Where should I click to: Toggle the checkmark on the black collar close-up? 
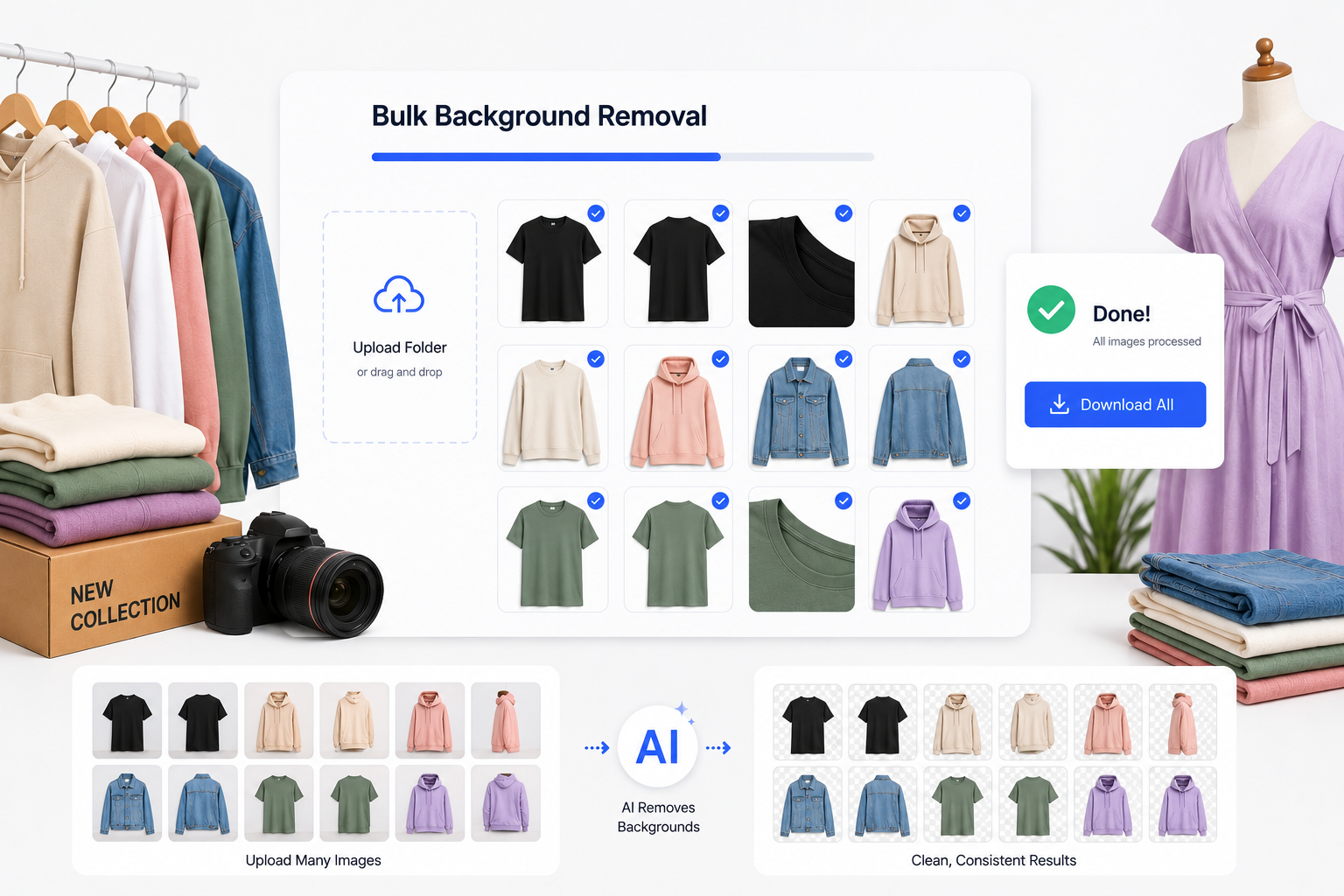(843, 213)
